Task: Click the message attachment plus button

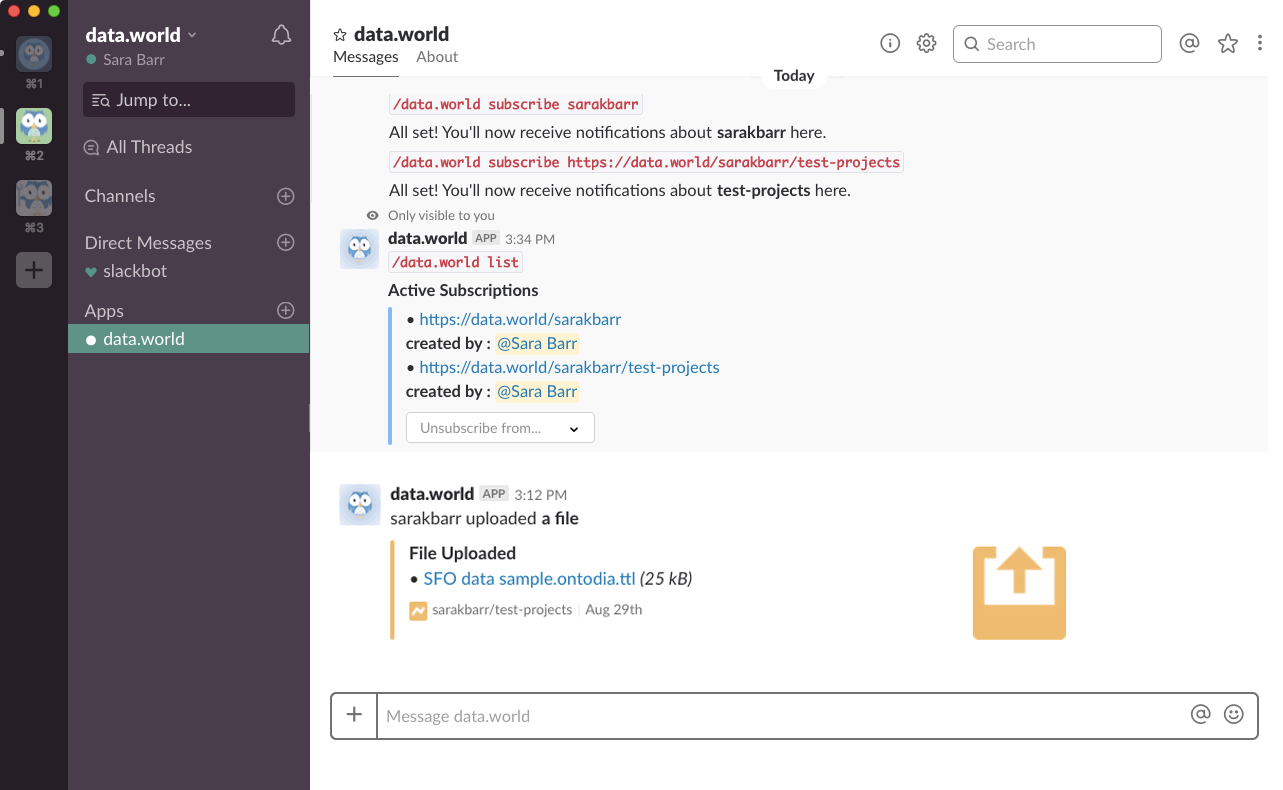Action: [354, 715]
